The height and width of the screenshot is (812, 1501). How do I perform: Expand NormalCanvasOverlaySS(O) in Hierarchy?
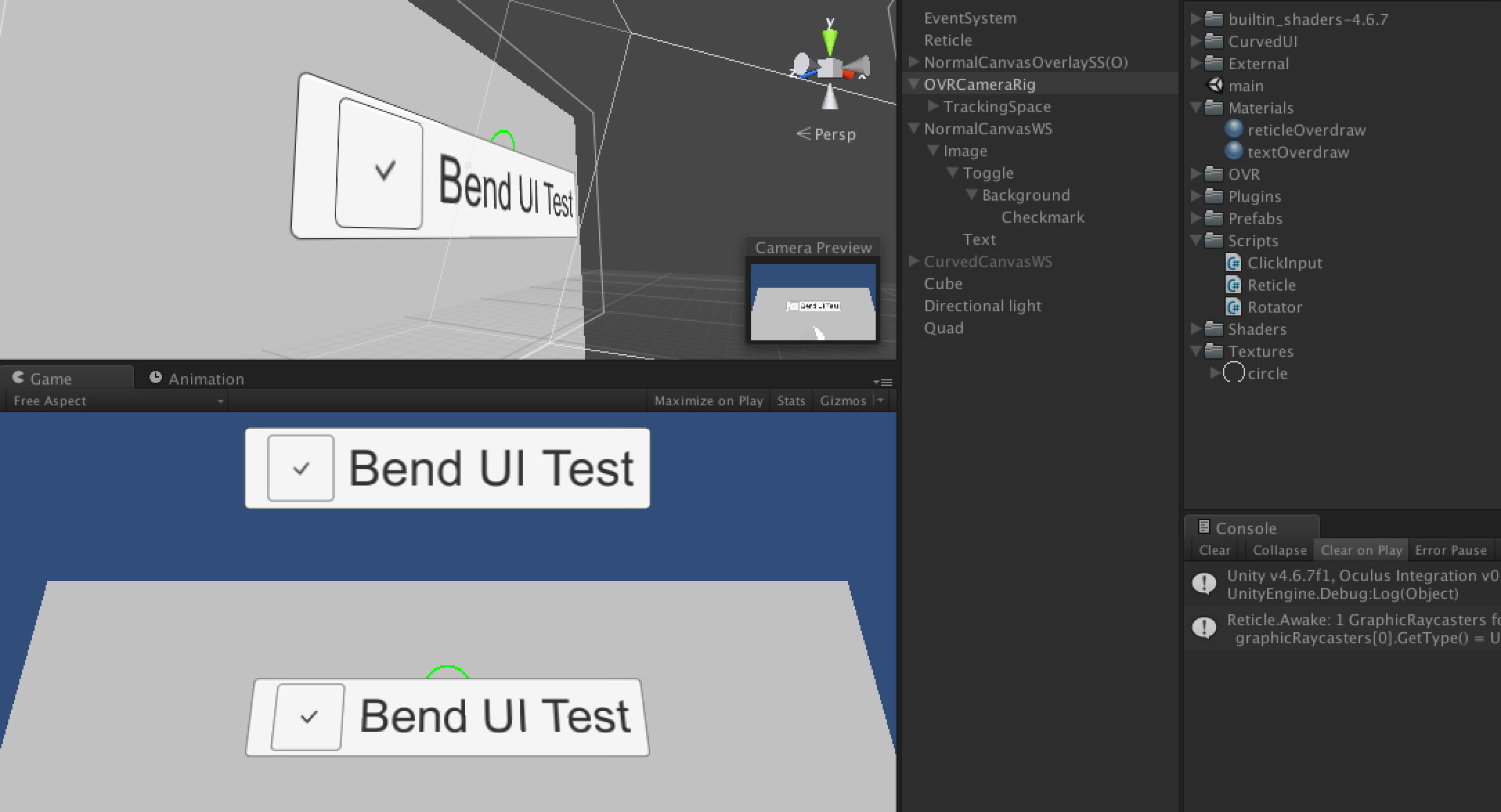coord(914,62)
